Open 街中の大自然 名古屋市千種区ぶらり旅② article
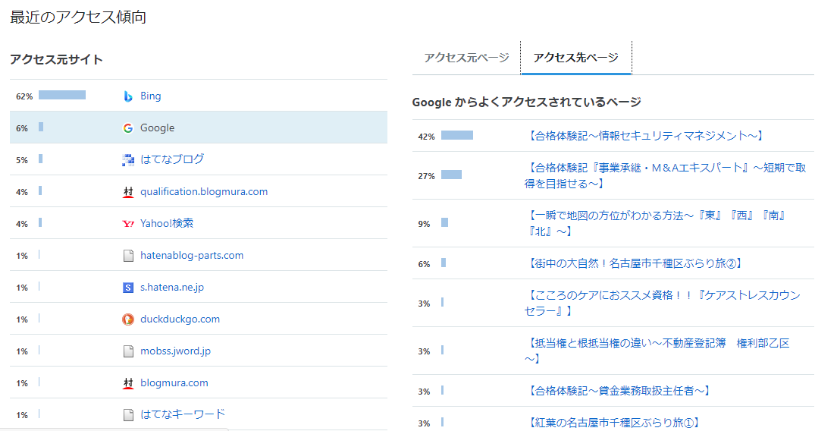 tap(634, 263)
